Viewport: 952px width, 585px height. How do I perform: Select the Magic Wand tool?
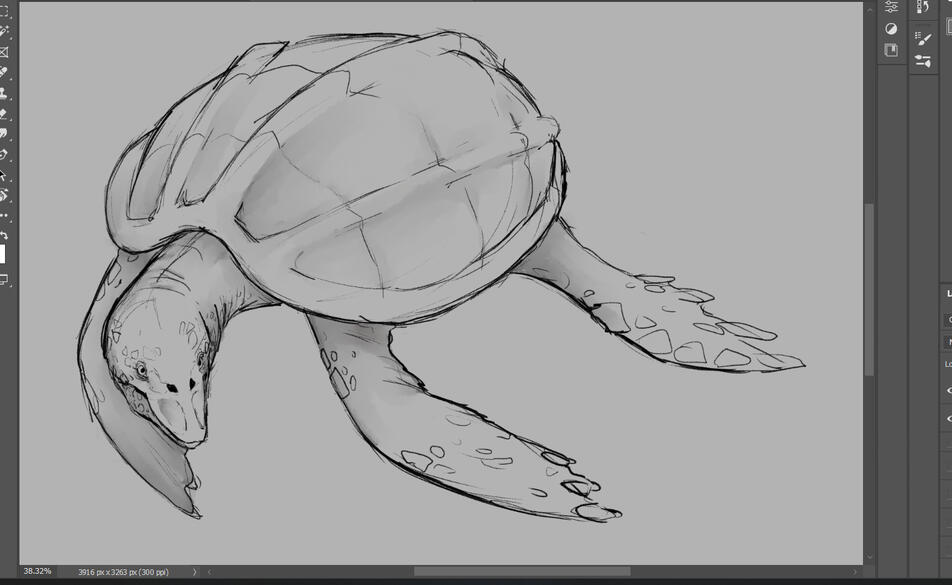click(3, 32)
